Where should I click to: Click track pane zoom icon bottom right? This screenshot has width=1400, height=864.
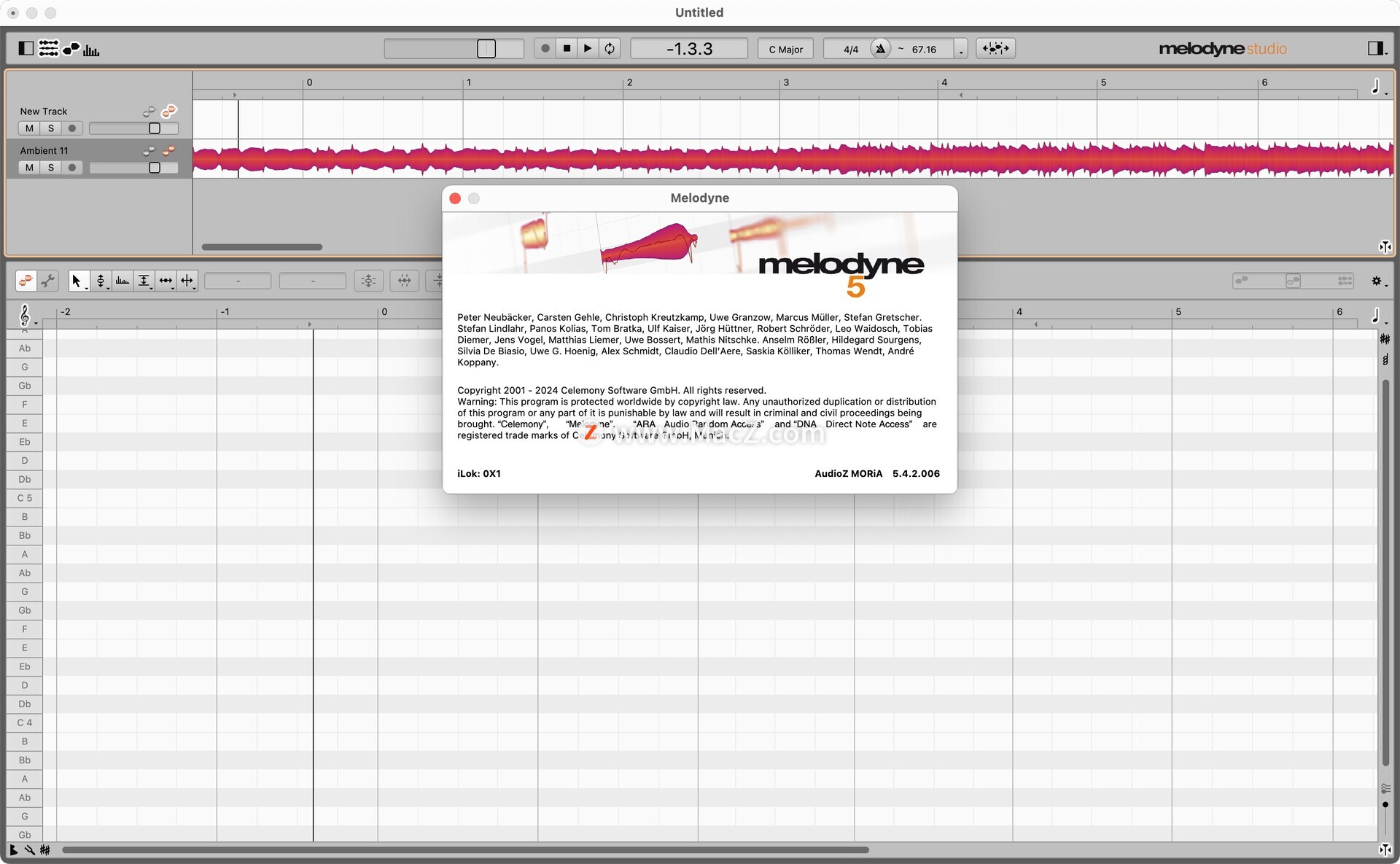coord(1385,247)
